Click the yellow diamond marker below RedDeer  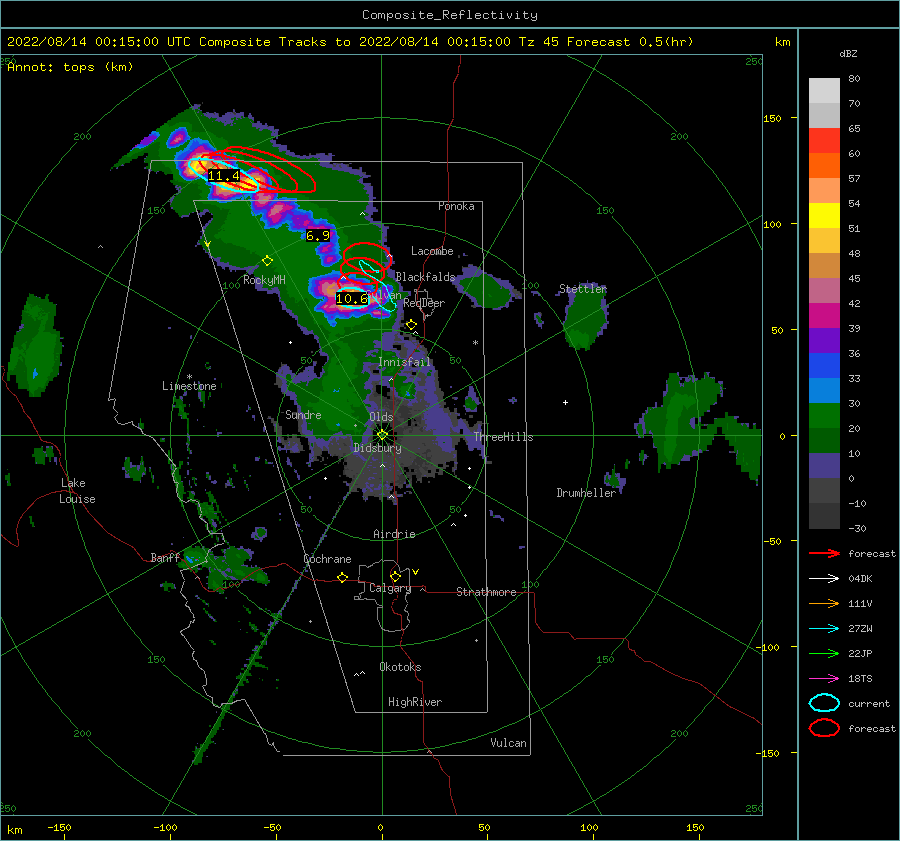[x=411, y=325]
